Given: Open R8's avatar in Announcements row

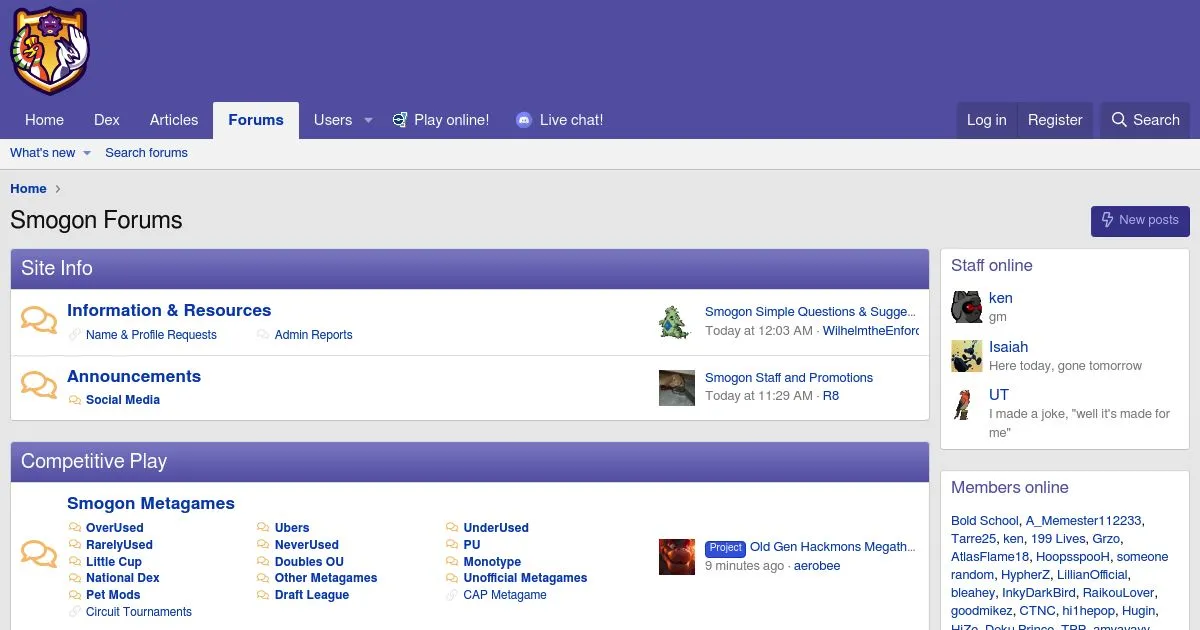Looking at the screenshot, I should [676, 387].
